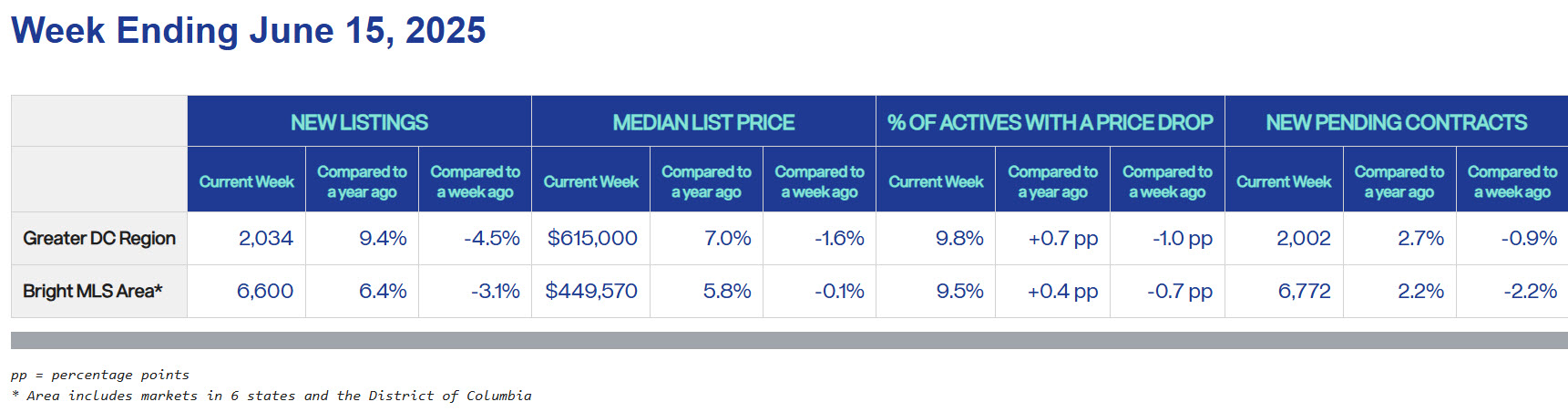This screenshot has height=412, width=1568.
Task: Select the $615,000 median list price cell
Action: tap(592, 239)
